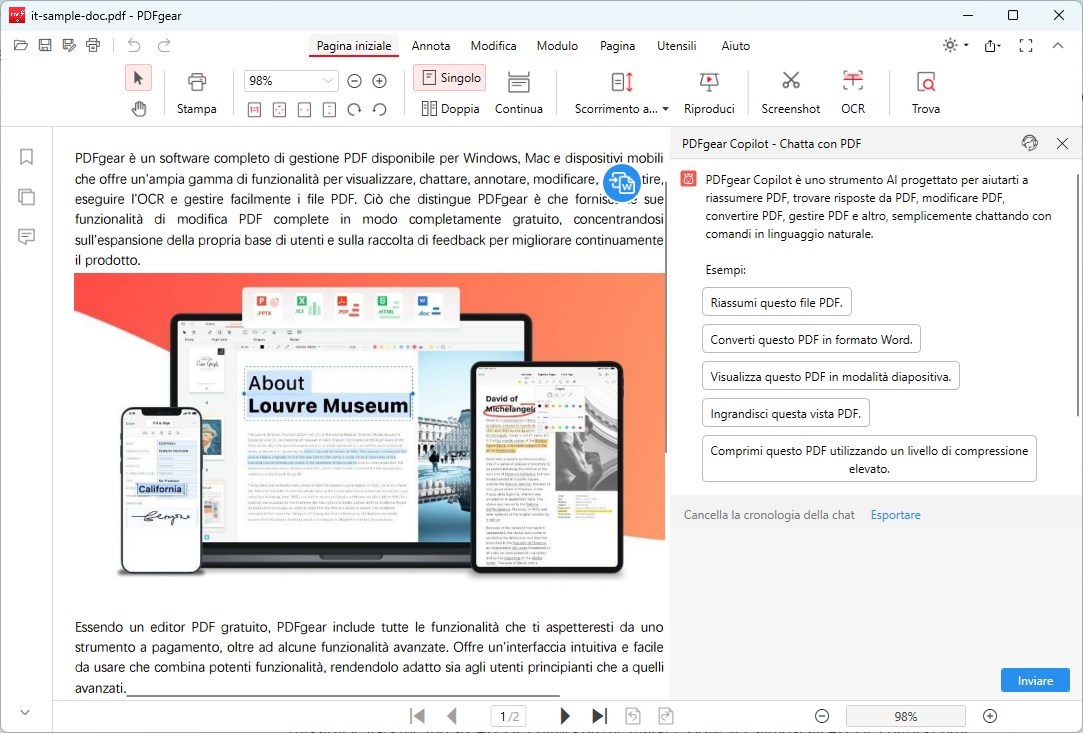Collapse the ribbon with the chevron

1058,45
